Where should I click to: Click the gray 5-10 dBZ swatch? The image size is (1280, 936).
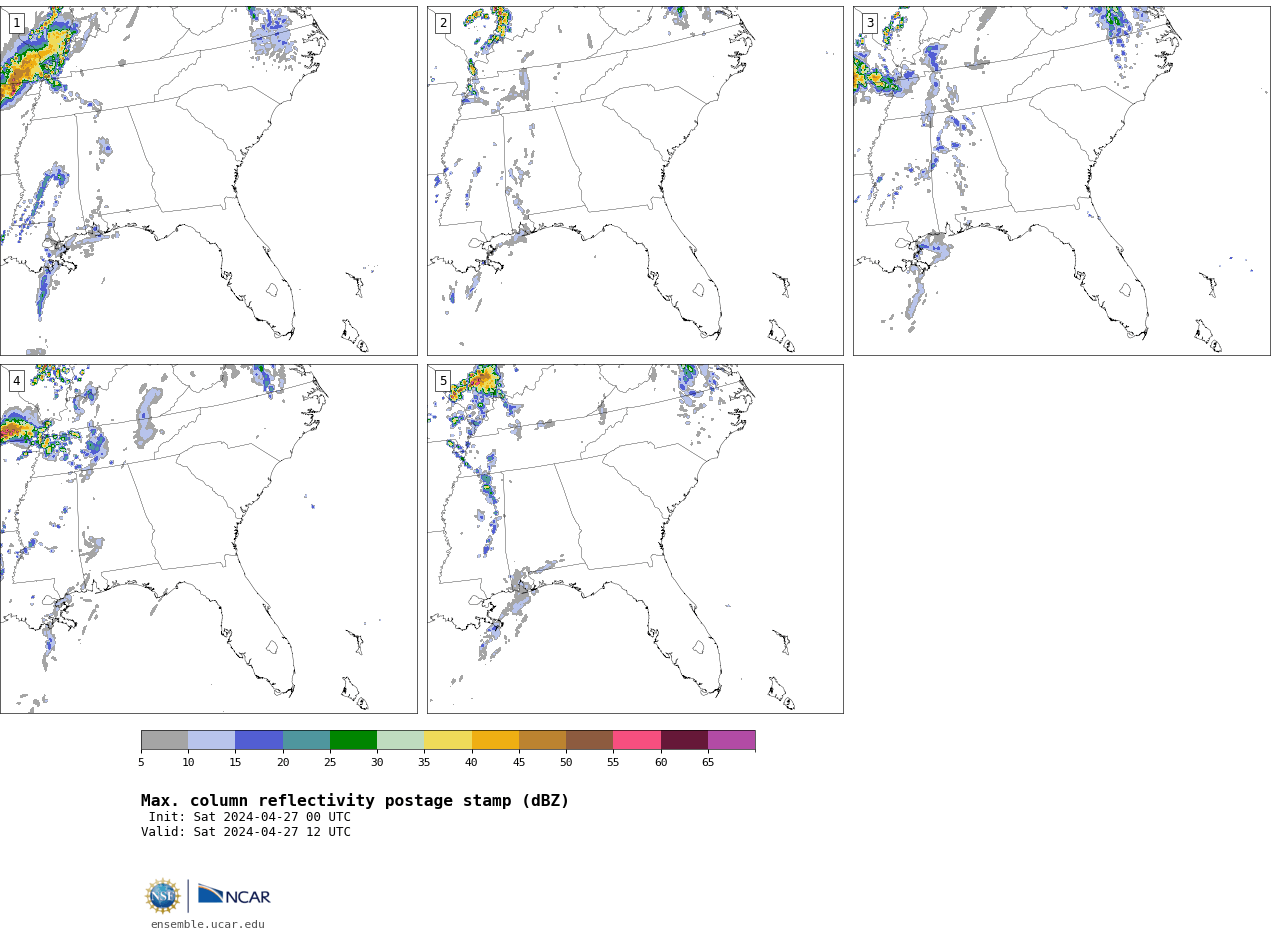(x=164, y=740)
